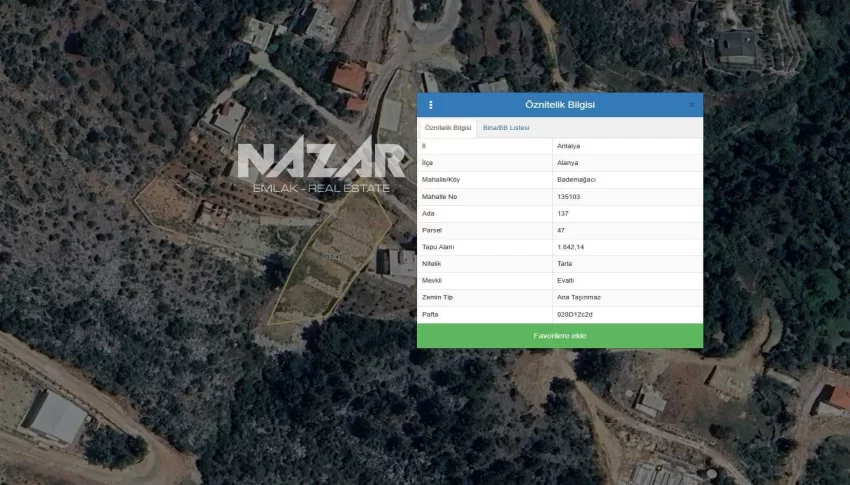Close the Öznitelik Bilgisi panel

(x=691, y=105)
